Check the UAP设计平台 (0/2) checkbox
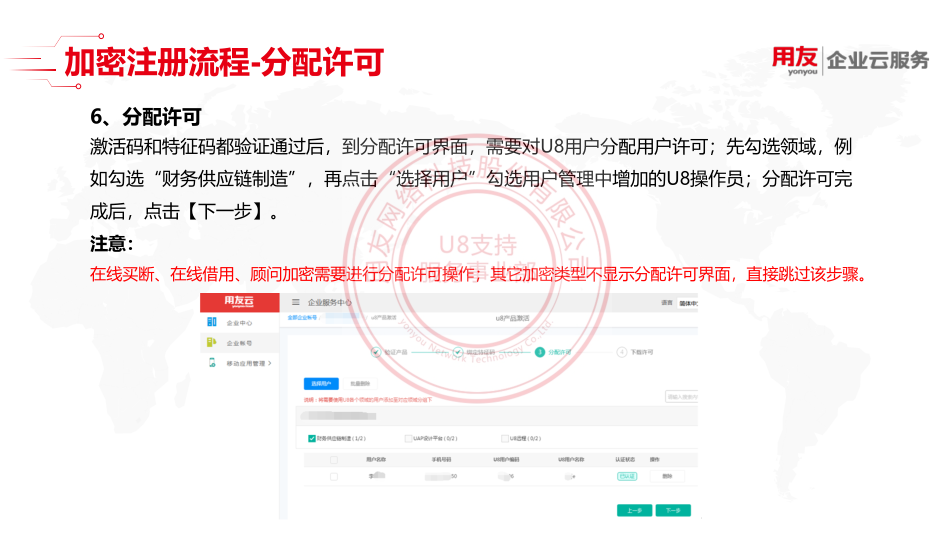950x533 pixels. pyautogui.click(x=408, y=439)
